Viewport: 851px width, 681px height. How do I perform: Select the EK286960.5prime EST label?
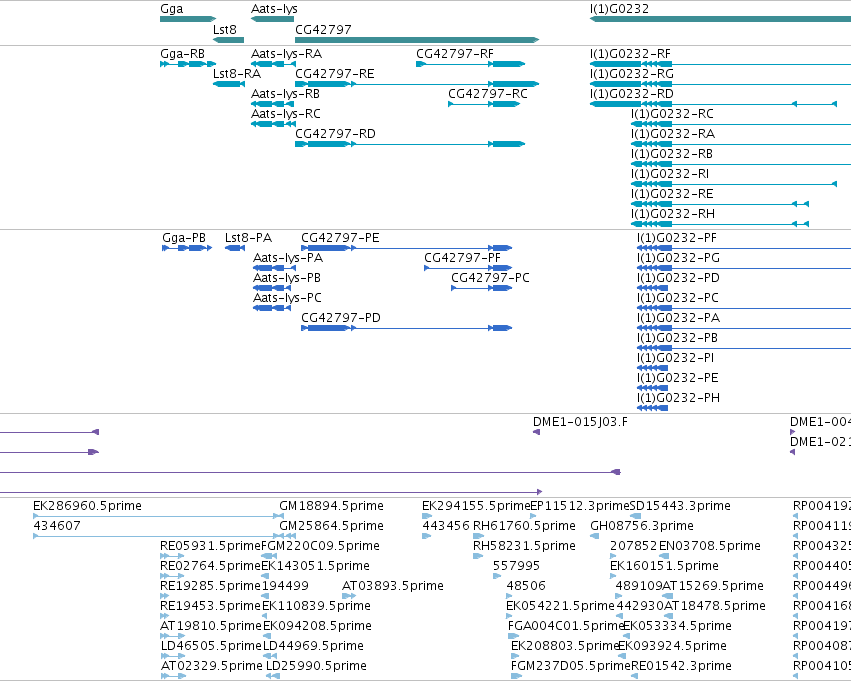coord(87,506)
